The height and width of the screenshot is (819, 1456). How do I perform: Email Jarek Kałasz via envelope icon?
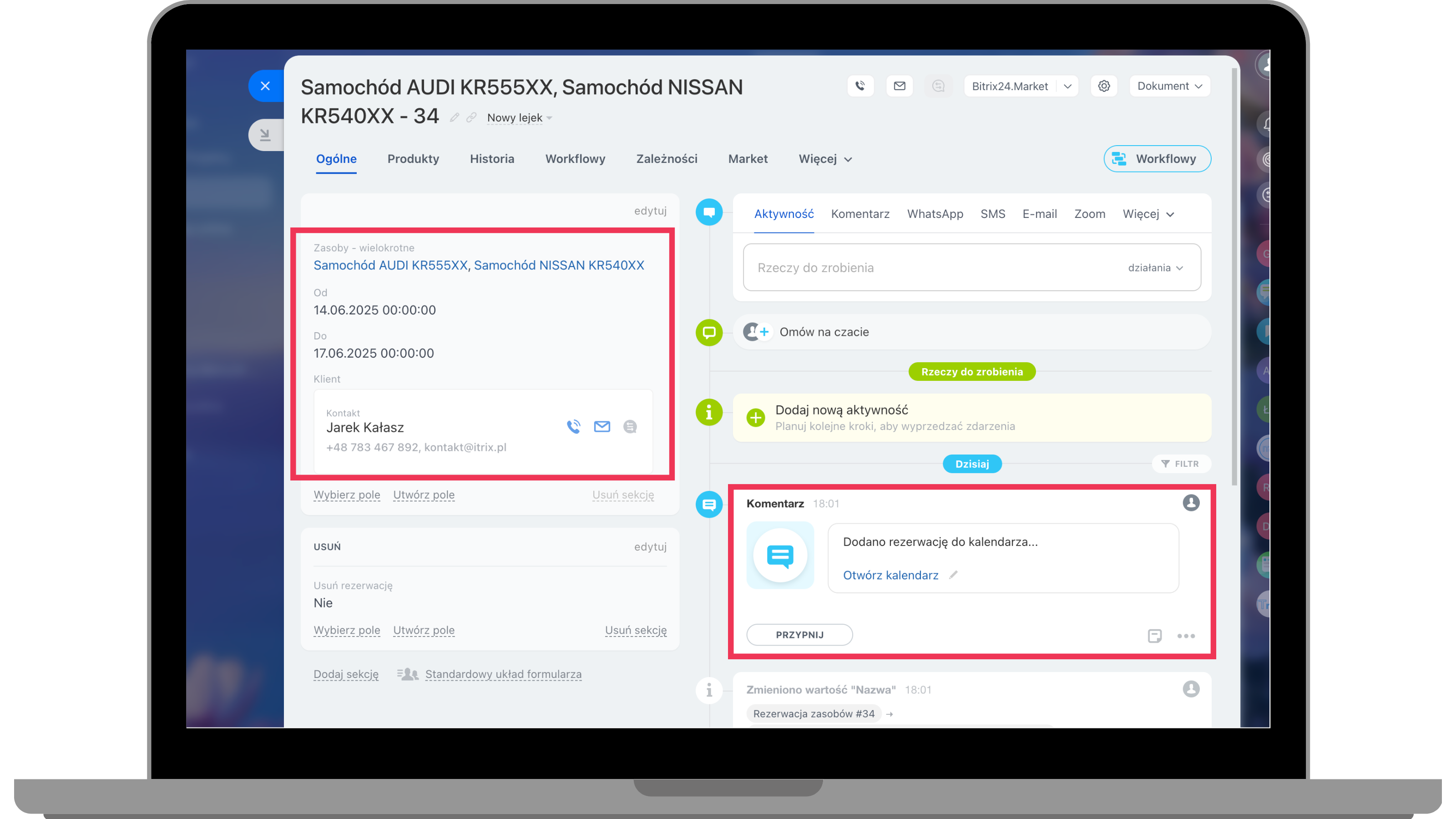pos(602,426)
